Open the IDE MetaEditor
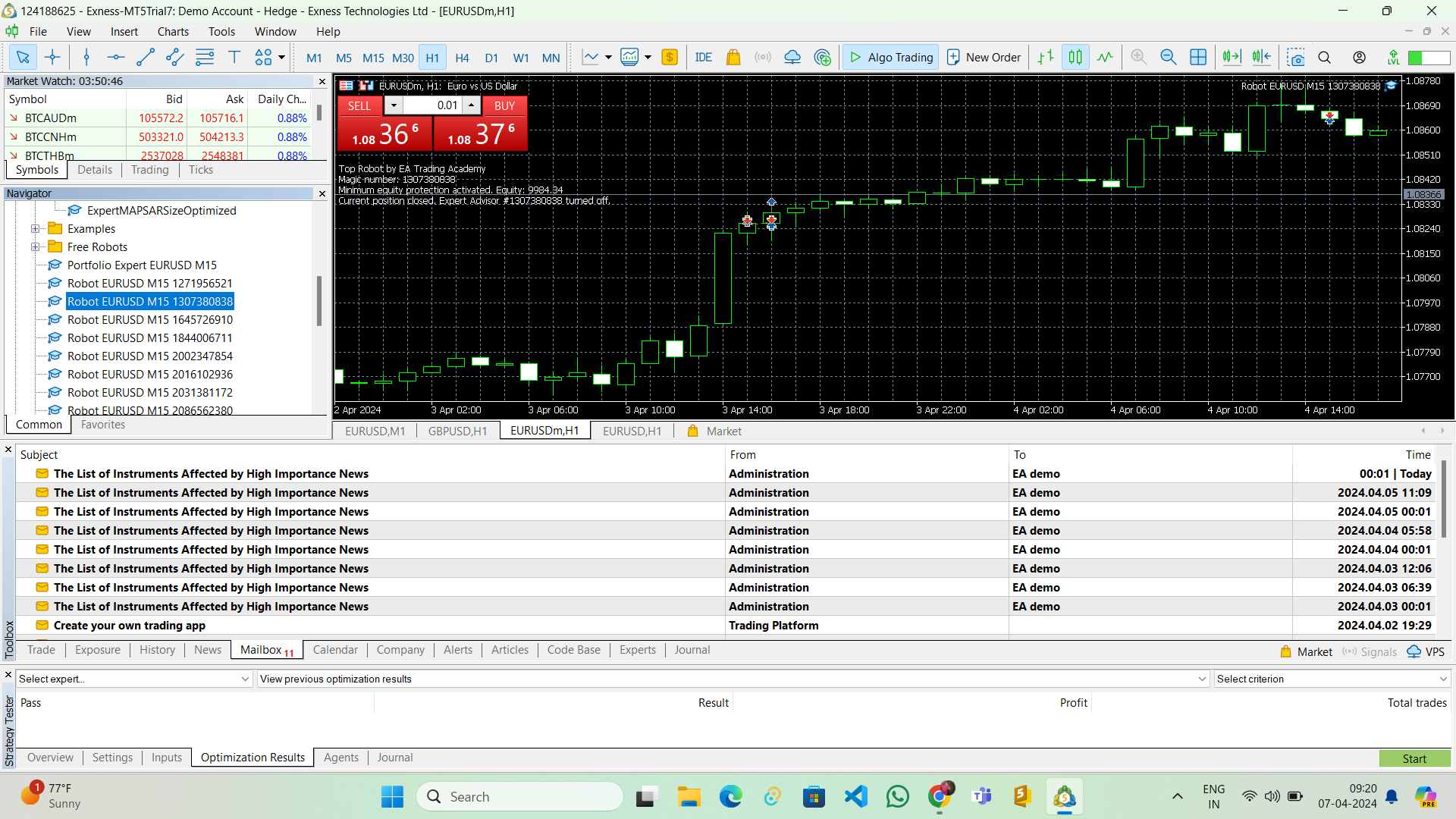 pyautogui.click(x=704, y=57)
